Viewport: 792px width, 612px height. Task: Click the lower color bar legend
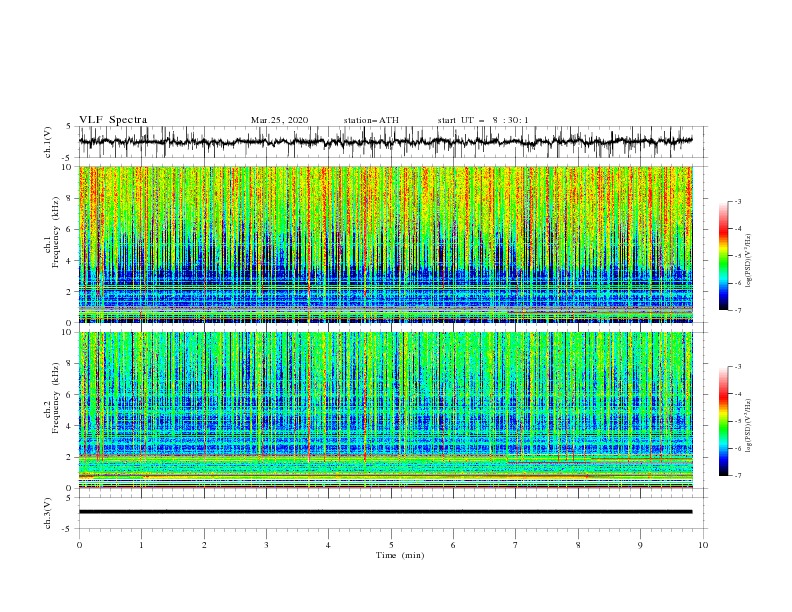click(x=723, y=421)
